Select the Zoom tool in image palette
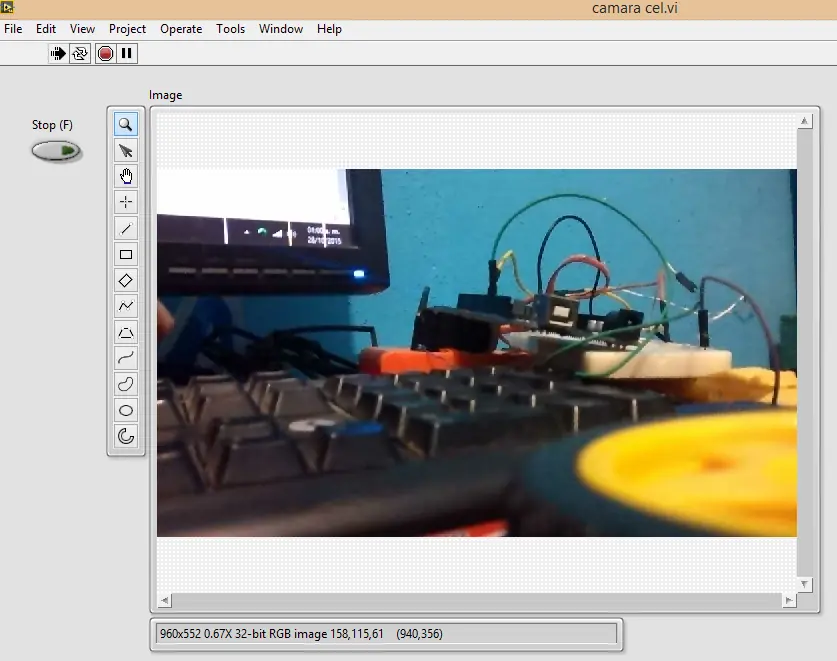The height and width of the screenshot is (661, 837). pos(126,124)
